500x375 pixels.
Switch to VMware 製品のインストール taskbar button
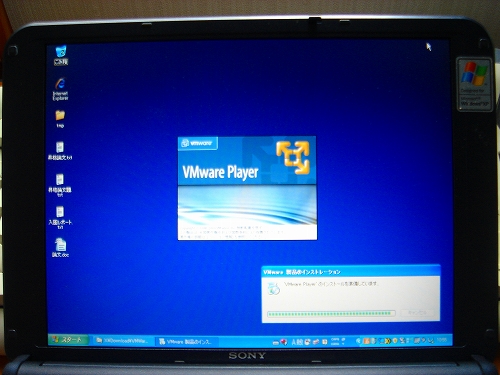[x=187, y=341]
